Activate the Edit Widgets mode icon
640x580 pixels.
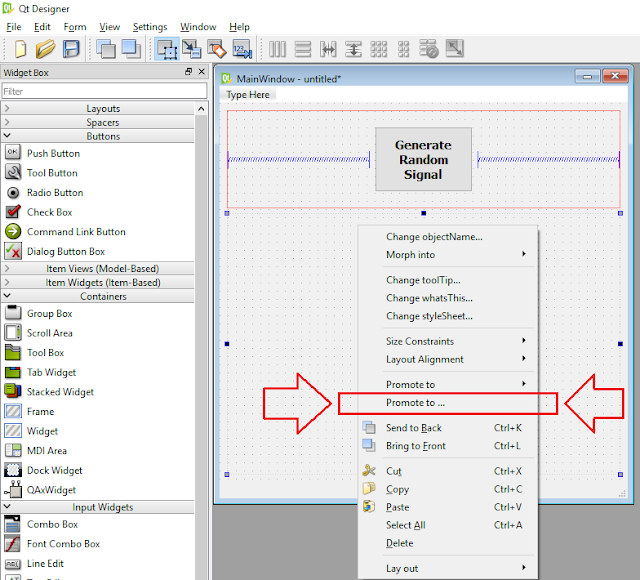click(167, 49)
